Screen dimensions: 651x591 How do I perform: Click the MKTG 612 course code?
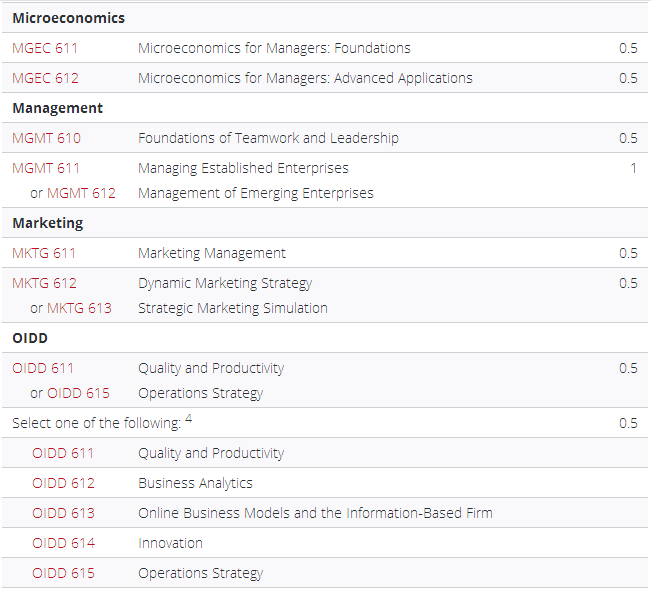pyautogui.click(x=44, y=283)
